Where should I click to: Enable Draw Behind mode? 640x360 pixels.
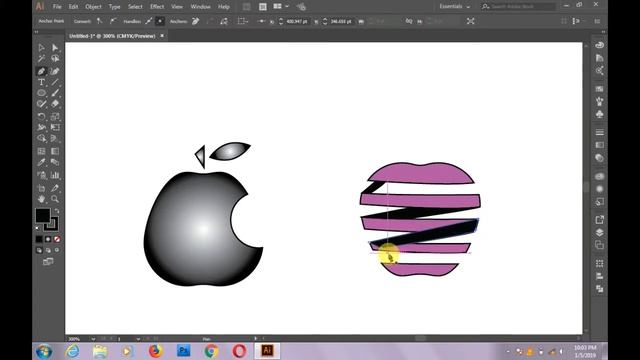(x=48, y=250)
